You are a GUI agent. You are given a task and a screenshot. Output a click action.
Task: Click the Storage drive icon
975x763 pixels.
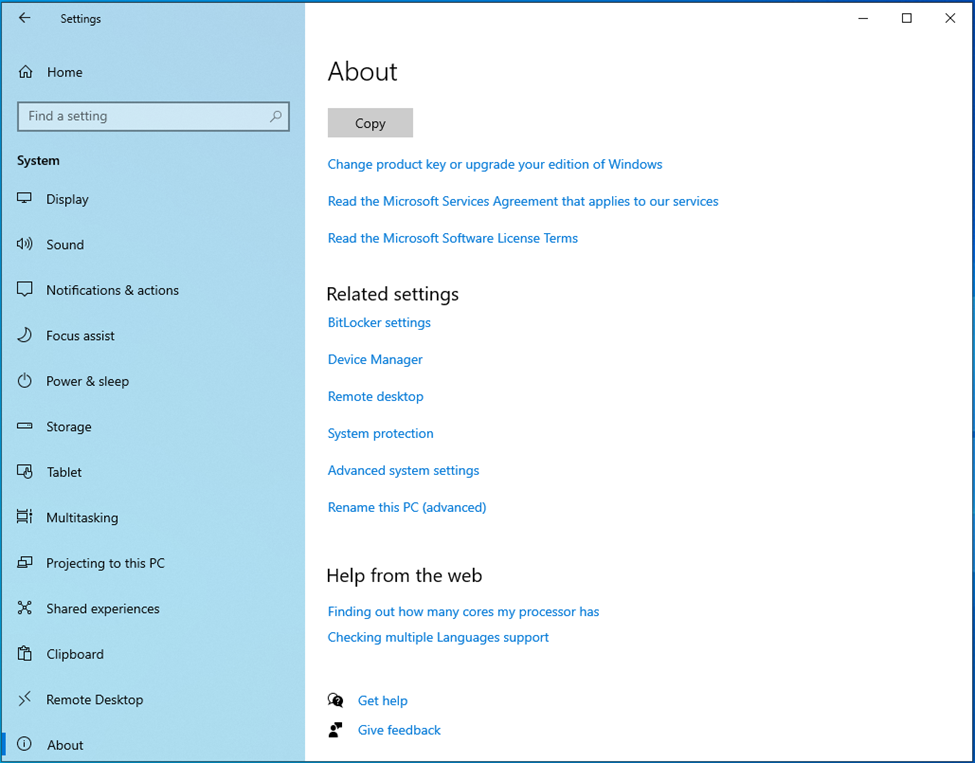[24, 426]
